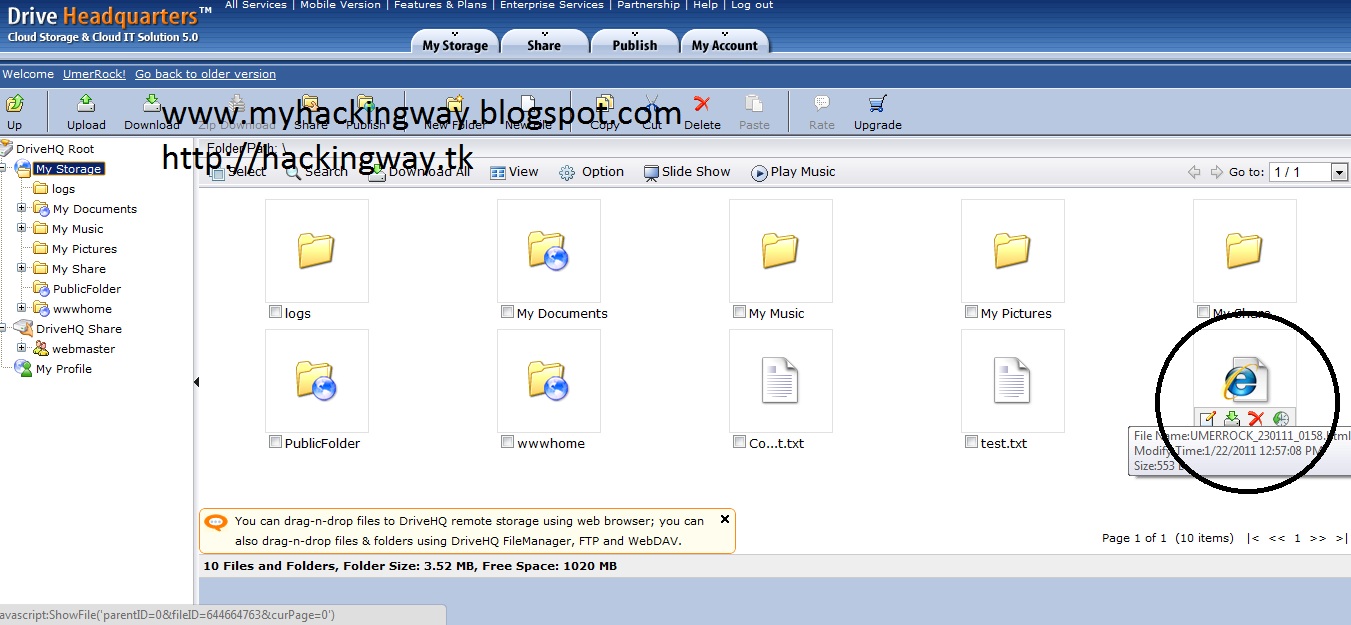Image resolution: width=1351 pixels, height=625 pixels.
Task: Tick the Co...t.txt file checkbox
Action: tap(739, 442)
